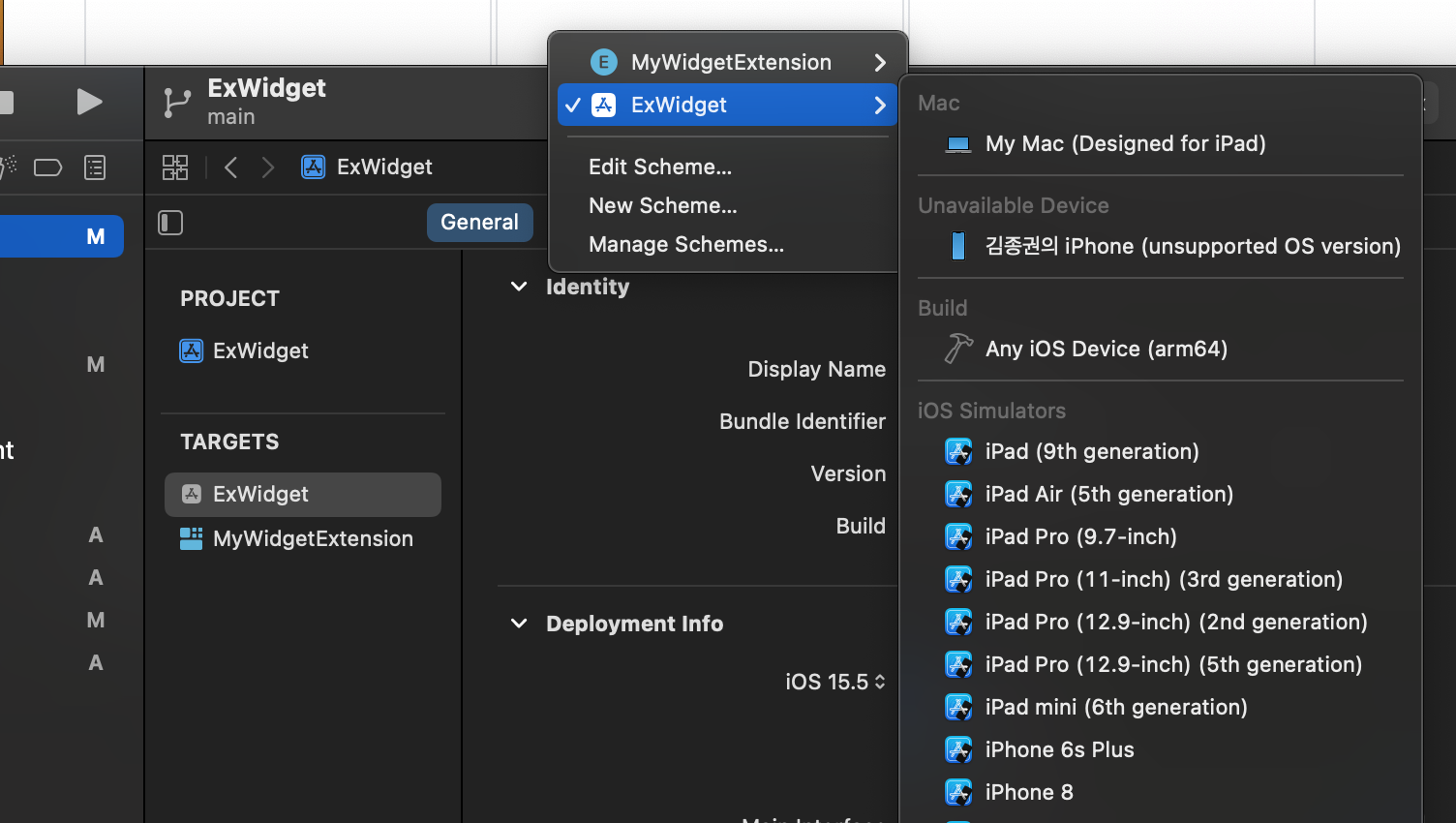This screenshot has width=1456, height=823.
Task: Click the source control branch icon
Action: click(177, 103)
